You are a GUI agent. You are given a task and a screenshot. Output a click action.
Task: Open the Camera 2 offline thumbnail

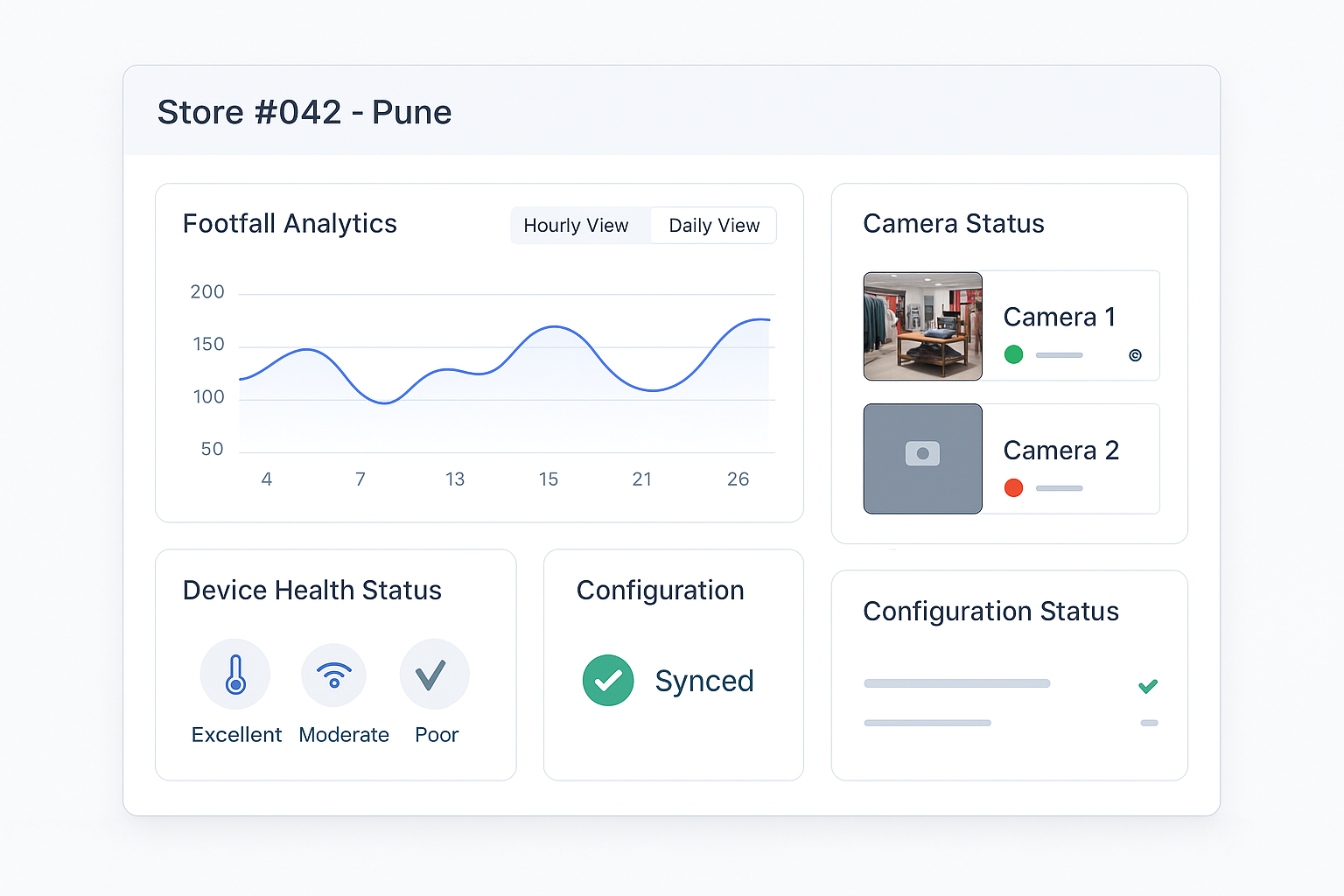click(923, 458)
